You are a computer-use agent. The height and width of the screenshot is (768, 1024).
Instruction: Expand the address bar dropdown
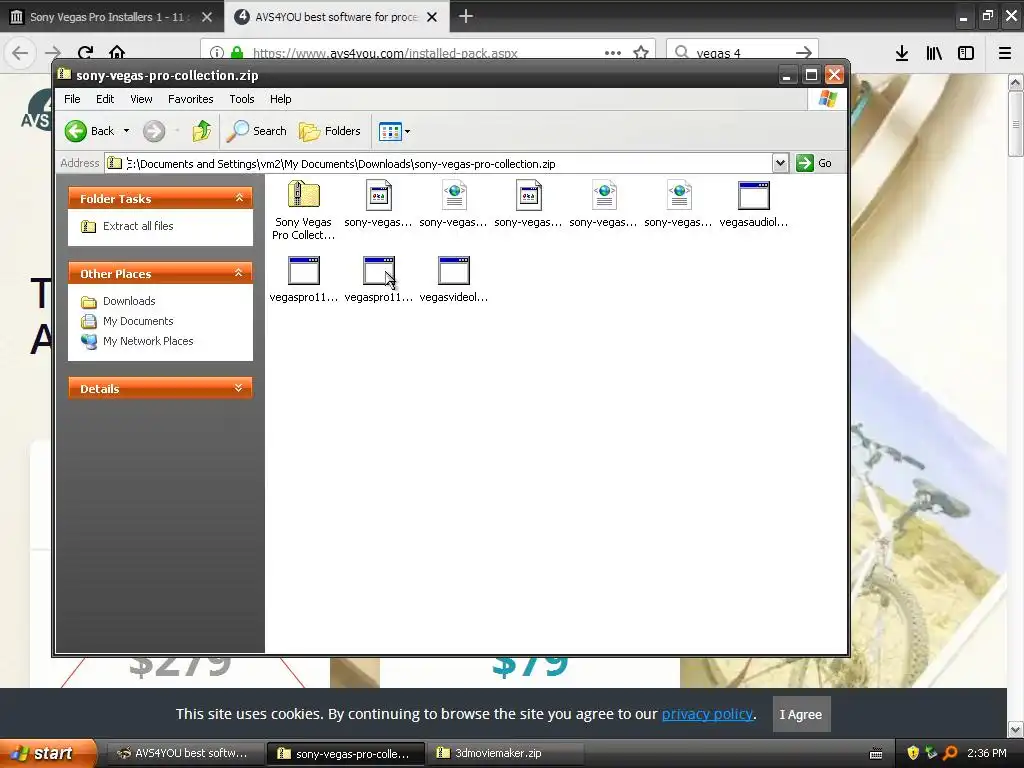pyautogui.click(x=780, y=163)
